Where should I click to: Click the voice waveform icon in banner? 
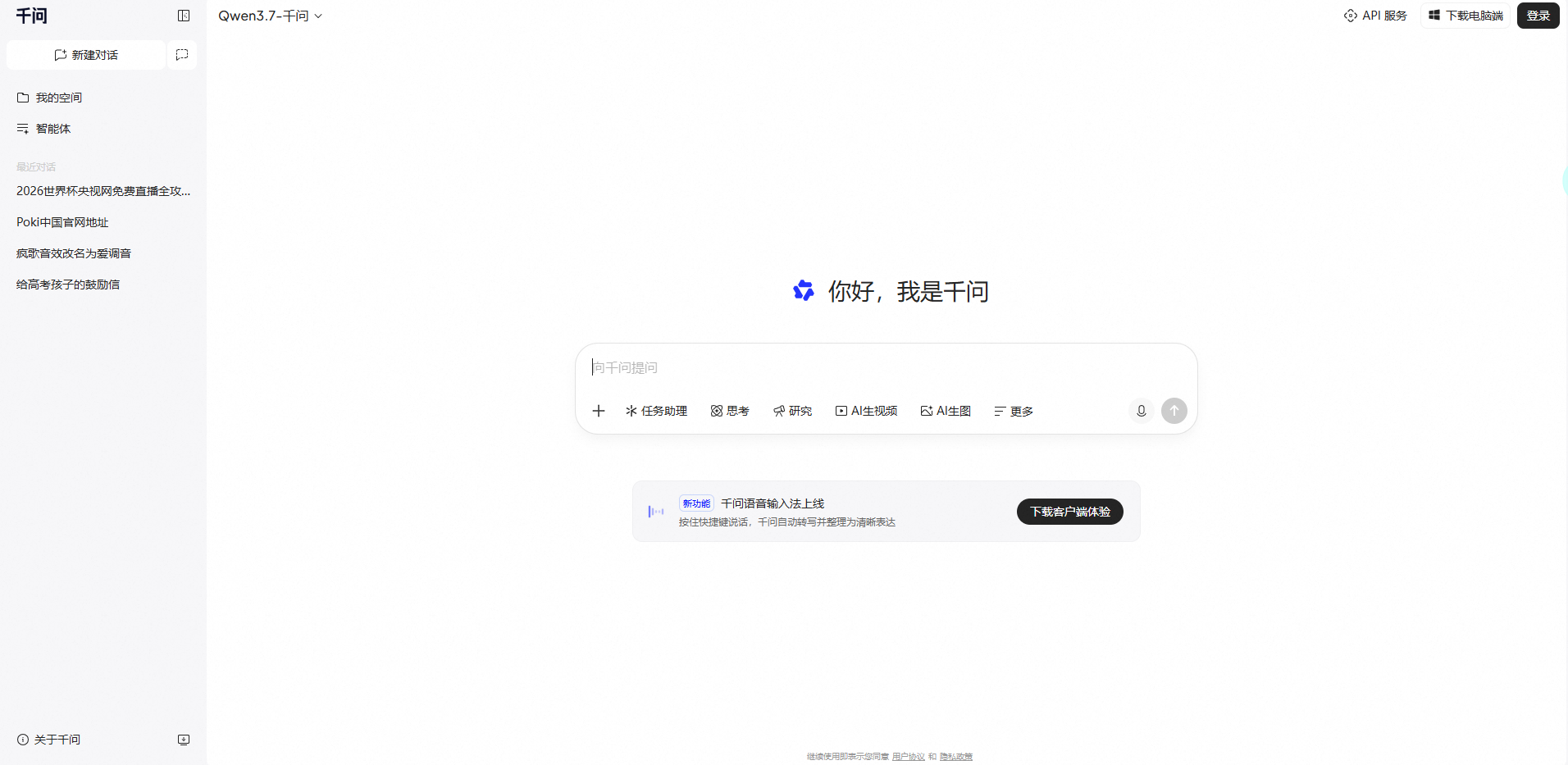656,512
